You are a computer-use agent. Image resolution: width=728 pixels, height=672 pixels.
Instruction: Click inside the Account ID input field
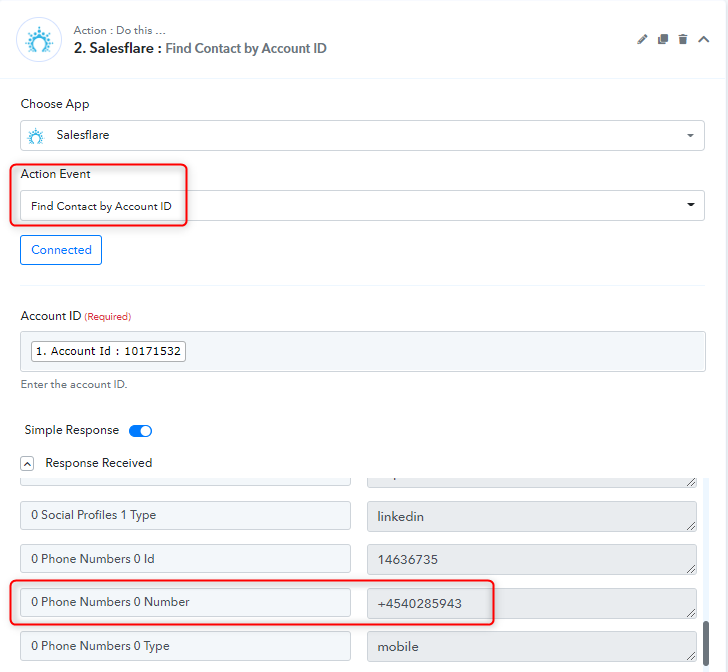click(363, 351)
